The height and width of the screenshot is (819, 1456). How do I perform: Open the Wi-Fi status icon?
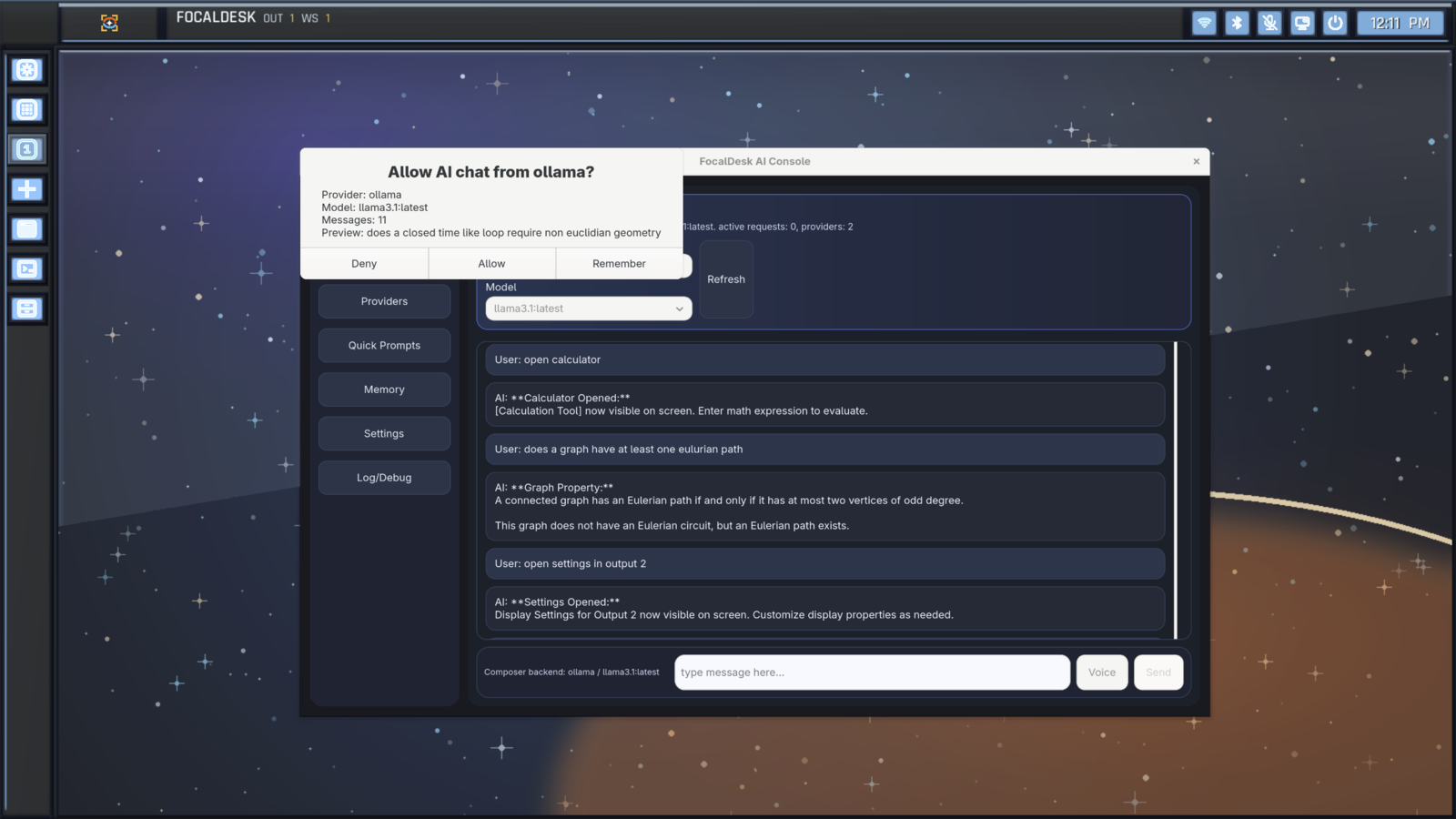click(x=1204, y=23)
